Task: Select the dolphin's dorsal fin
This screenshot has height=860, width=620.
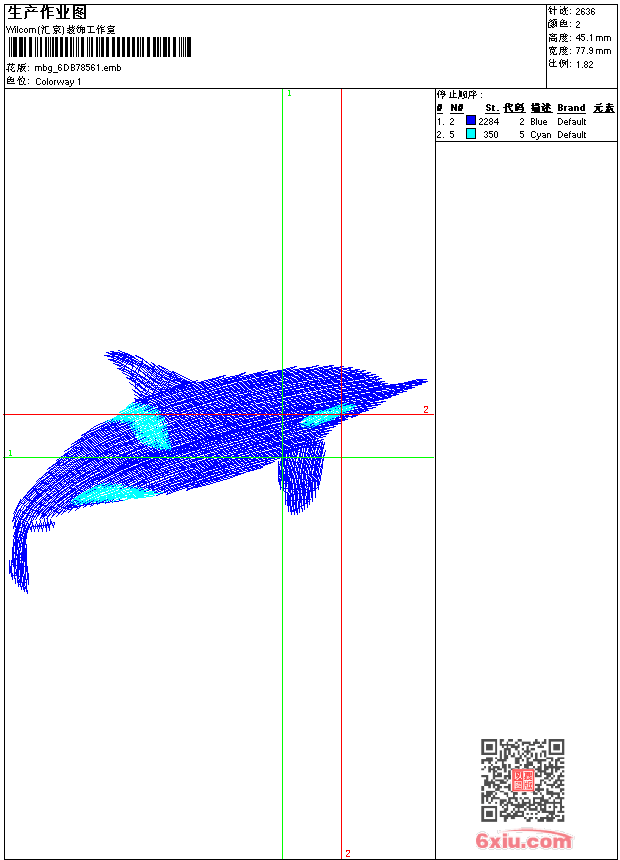Action: pos(133,369)
